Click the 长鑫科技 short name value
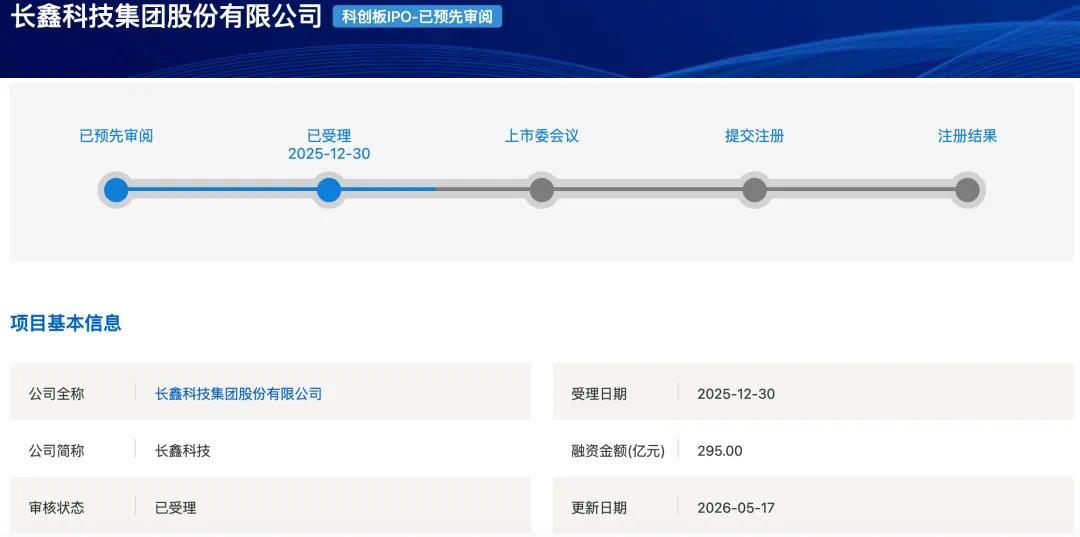Image resolution: width=1080 pixels, height=537 pixels. [183, 451]
